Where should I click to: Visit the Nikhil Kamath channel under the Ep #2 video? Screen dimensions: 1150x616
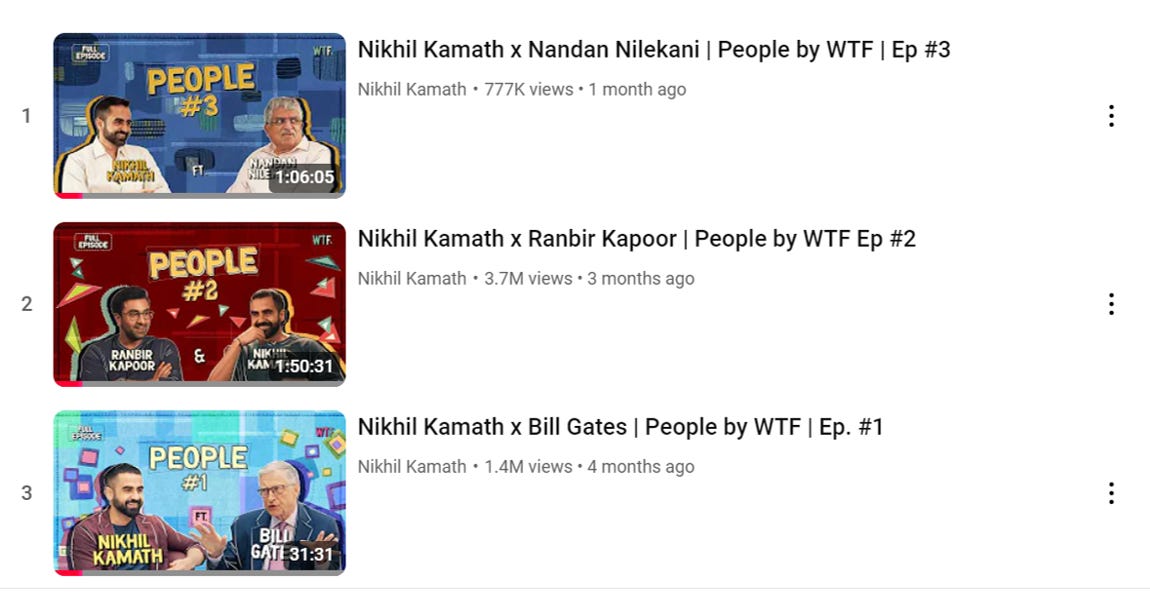[411, 279]
